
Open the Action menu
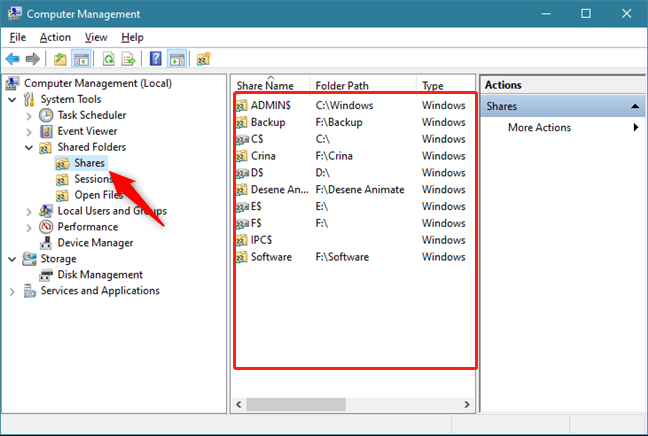point(55,37)
